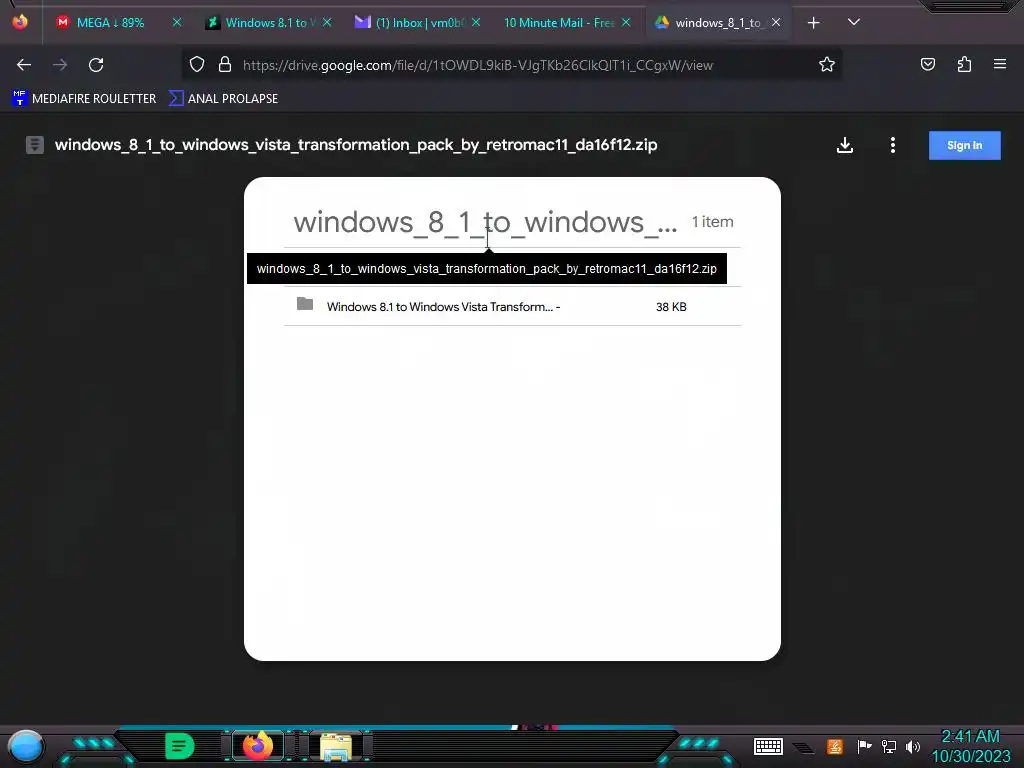Screen dimensions: 1024x768
Task: Download the zip file from Drive
Action: (845, 145)
